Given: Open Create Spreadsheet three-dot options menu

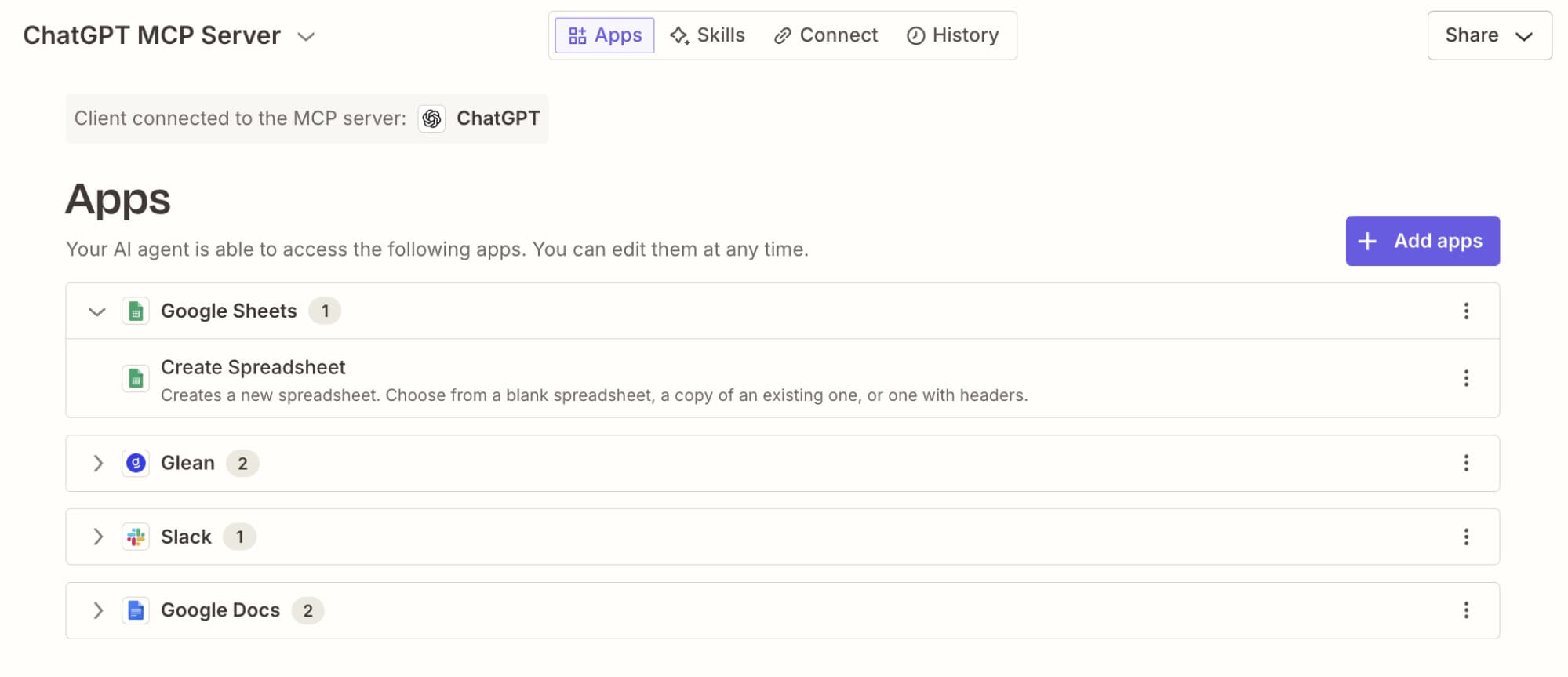Looking at the screenshot, I should [x=1465, y=379].
